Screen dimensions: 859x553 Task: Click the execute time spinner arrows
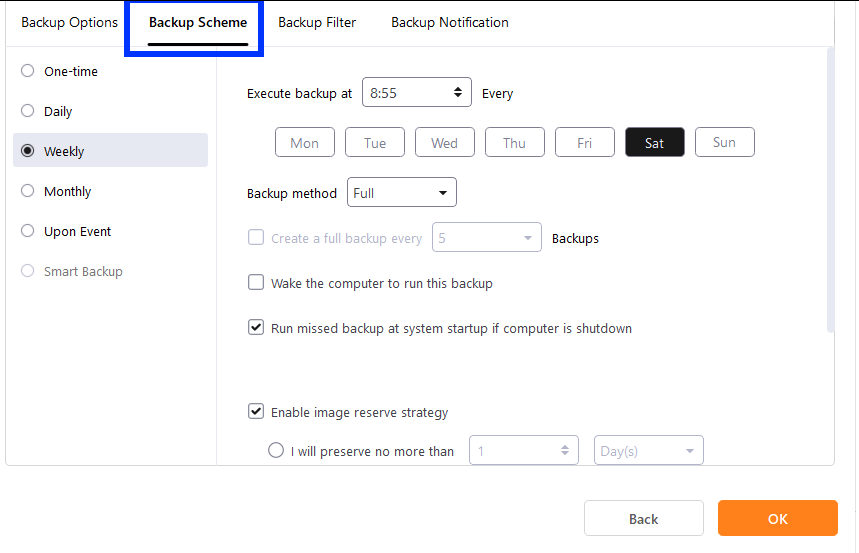click(x=457, y=93)
